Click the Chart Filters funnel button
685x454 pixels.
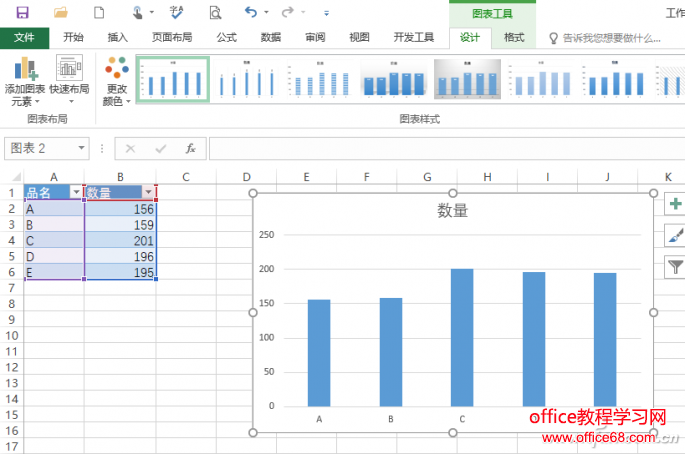[675, 267]
